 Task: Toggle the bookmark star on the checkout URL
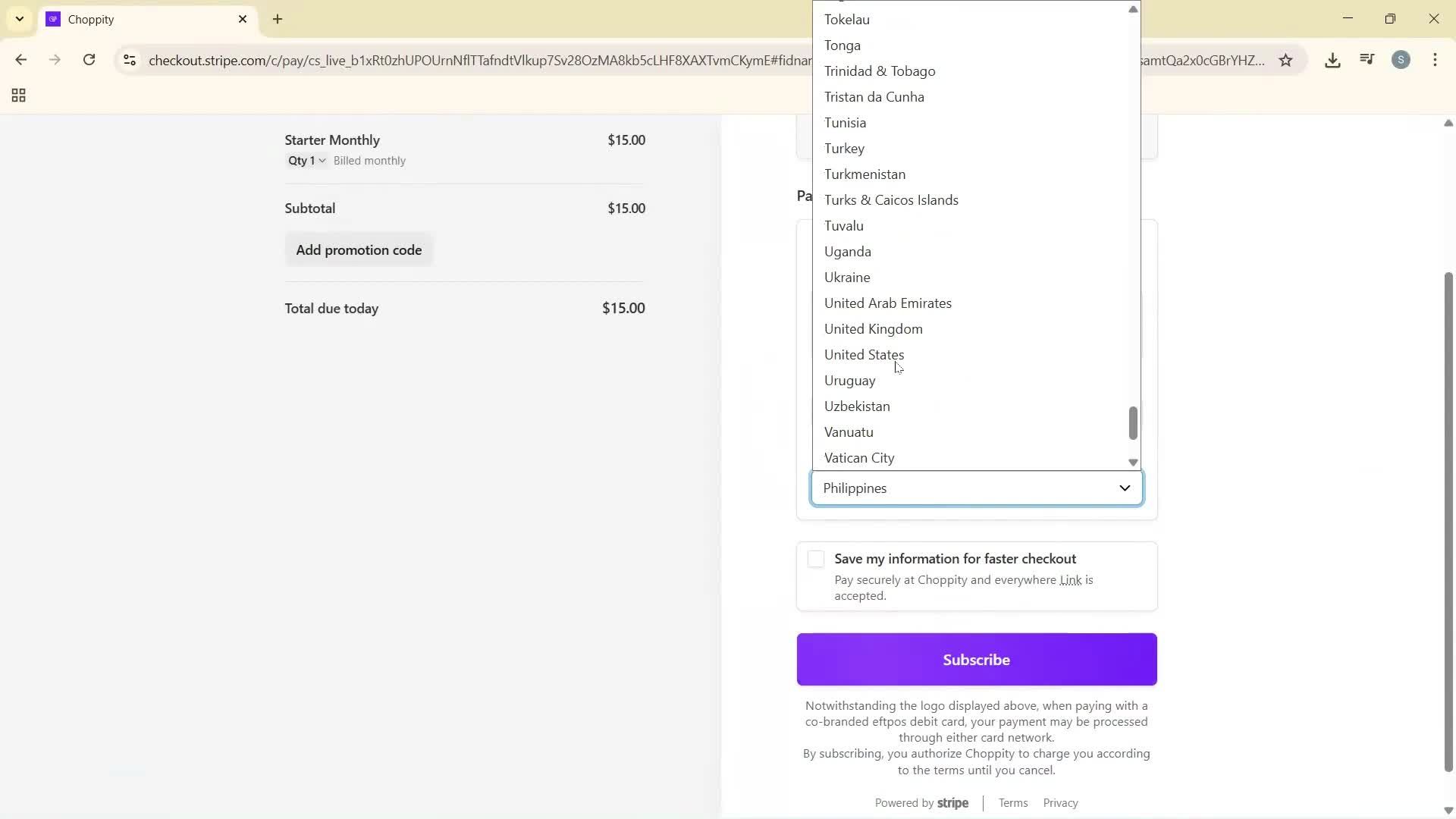1286,61
